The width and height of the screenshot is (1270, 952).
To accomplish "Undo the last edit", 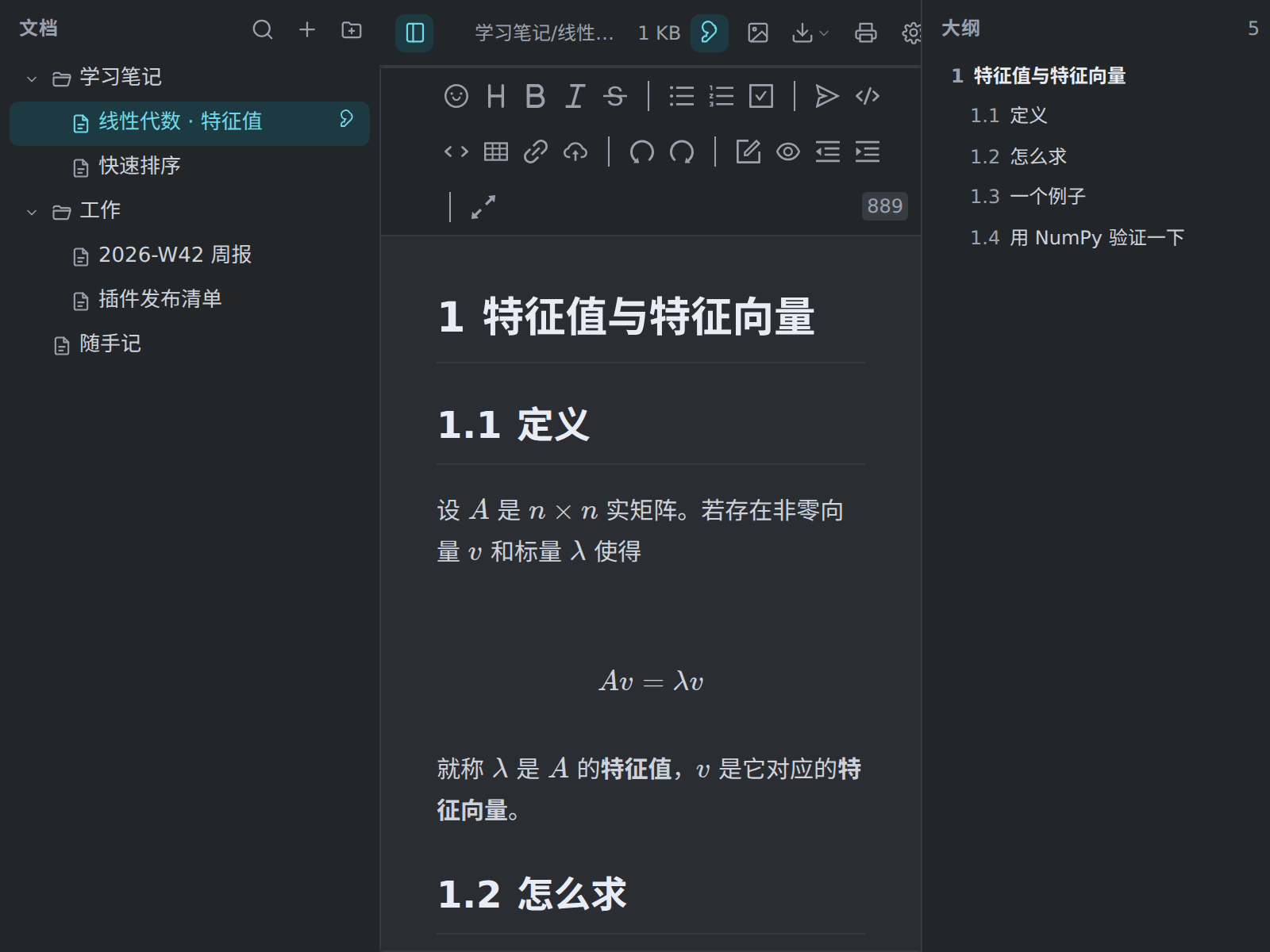I will [x=642, y=152].
